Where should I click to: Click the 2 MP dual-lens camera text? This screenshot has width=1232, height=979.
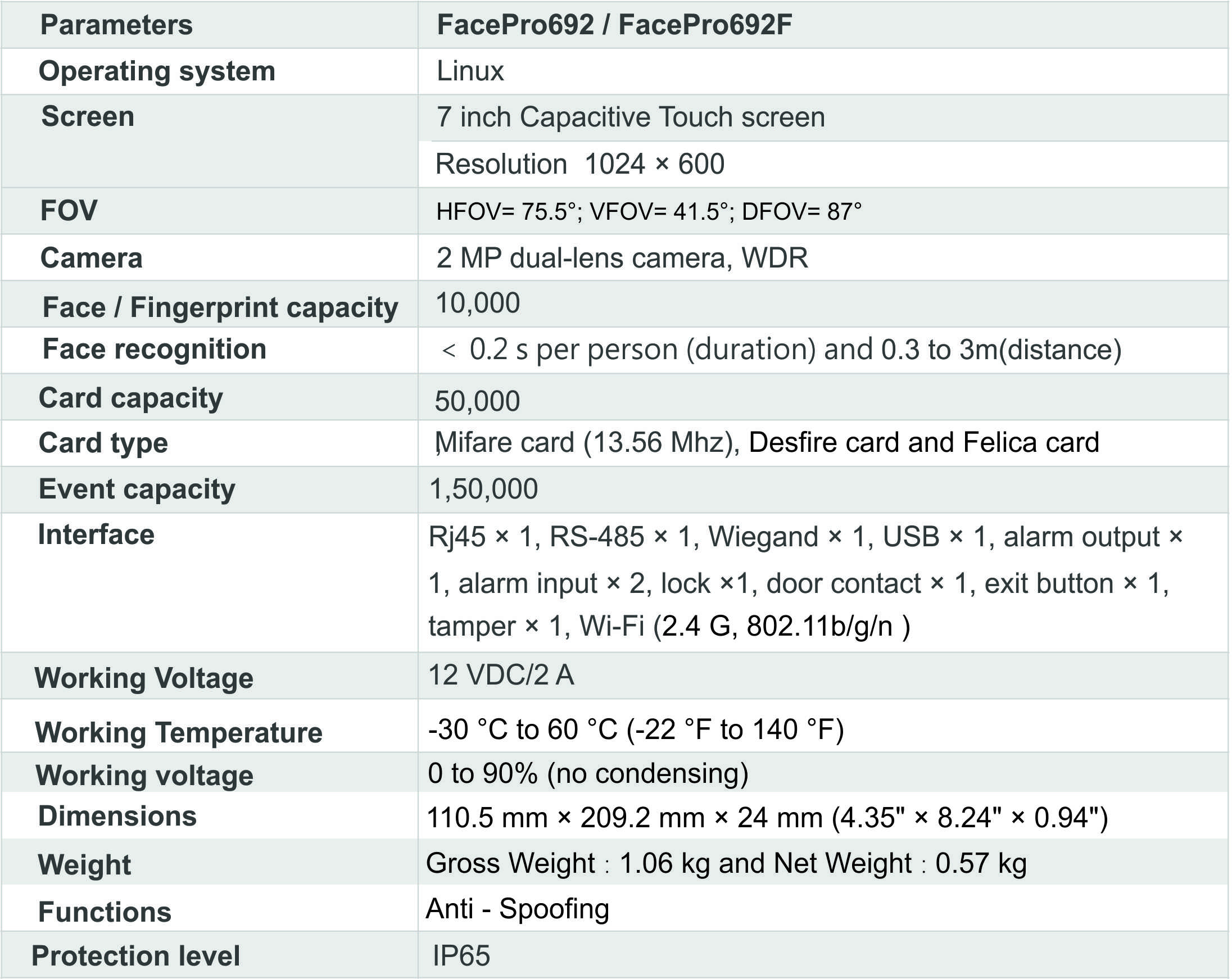(x=622, y=258)
